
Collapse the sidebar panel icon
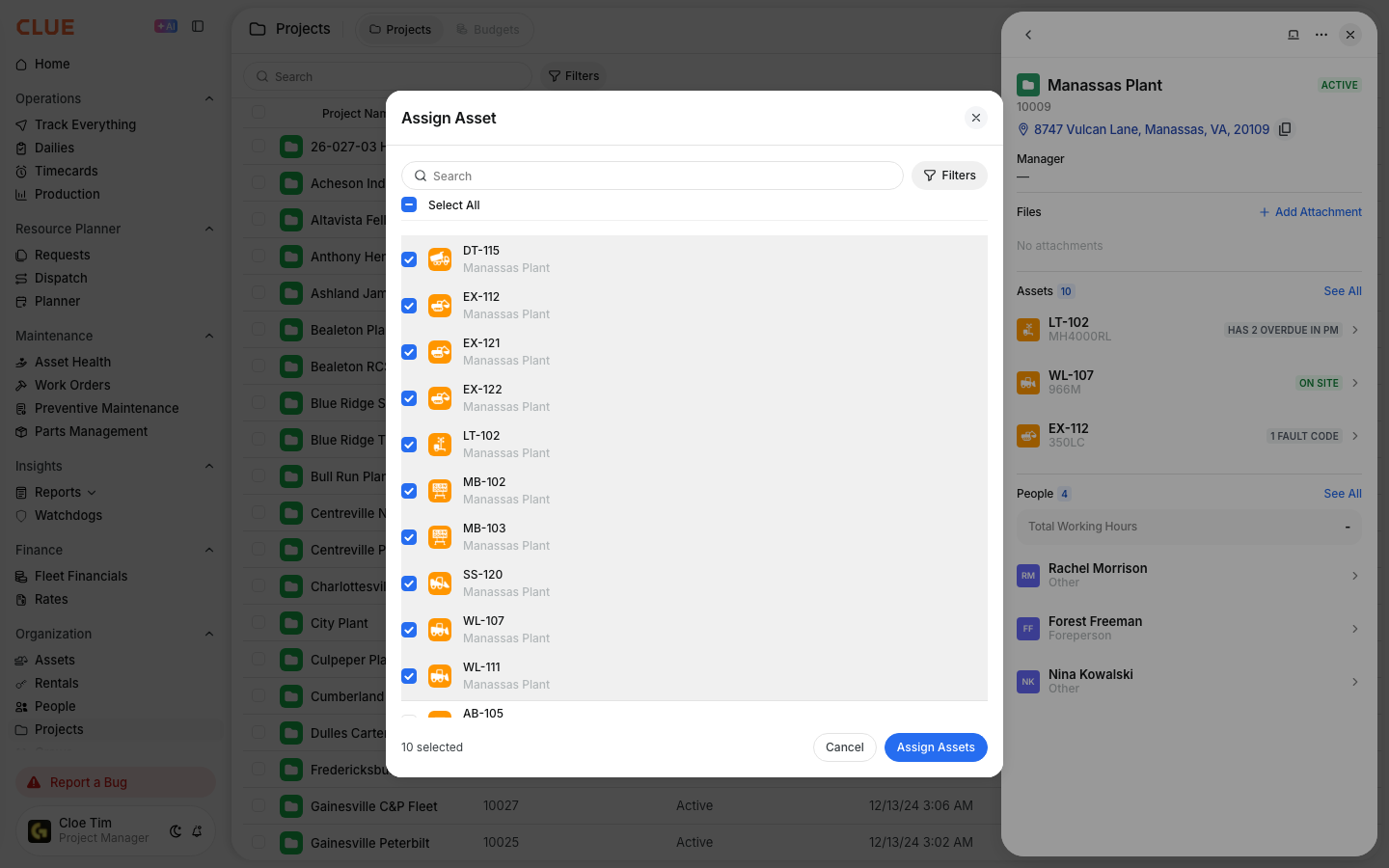click(x=198, y=26)
